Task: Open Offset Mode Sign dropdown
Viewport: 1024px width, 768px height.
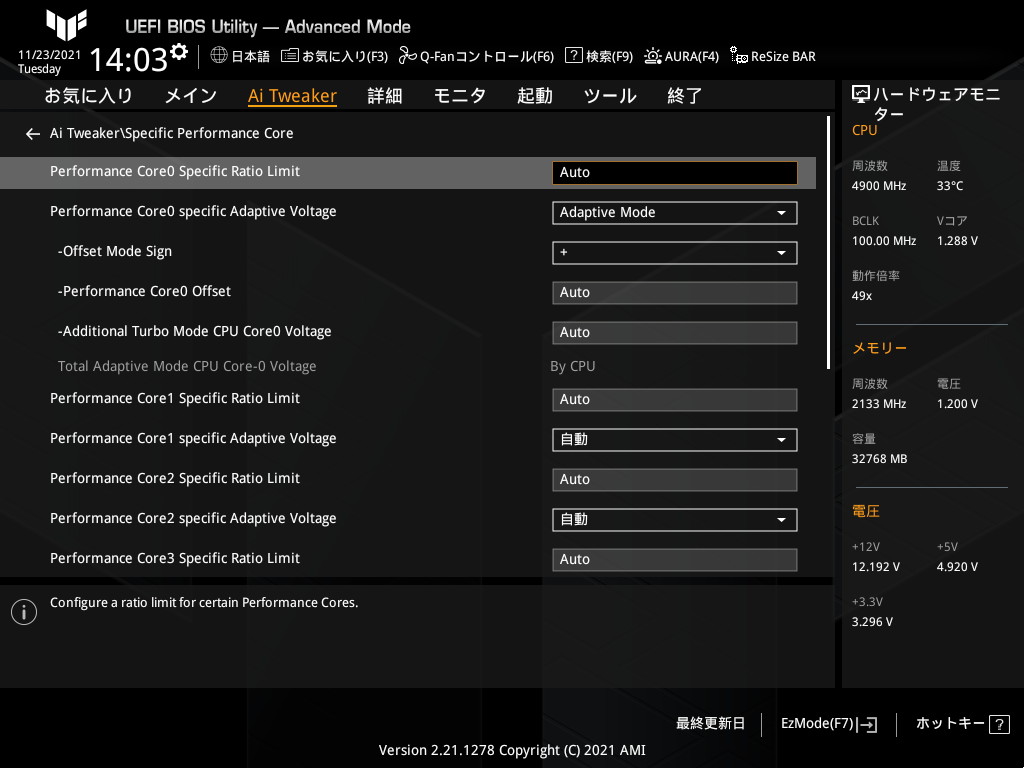Action: coord(675,253)
